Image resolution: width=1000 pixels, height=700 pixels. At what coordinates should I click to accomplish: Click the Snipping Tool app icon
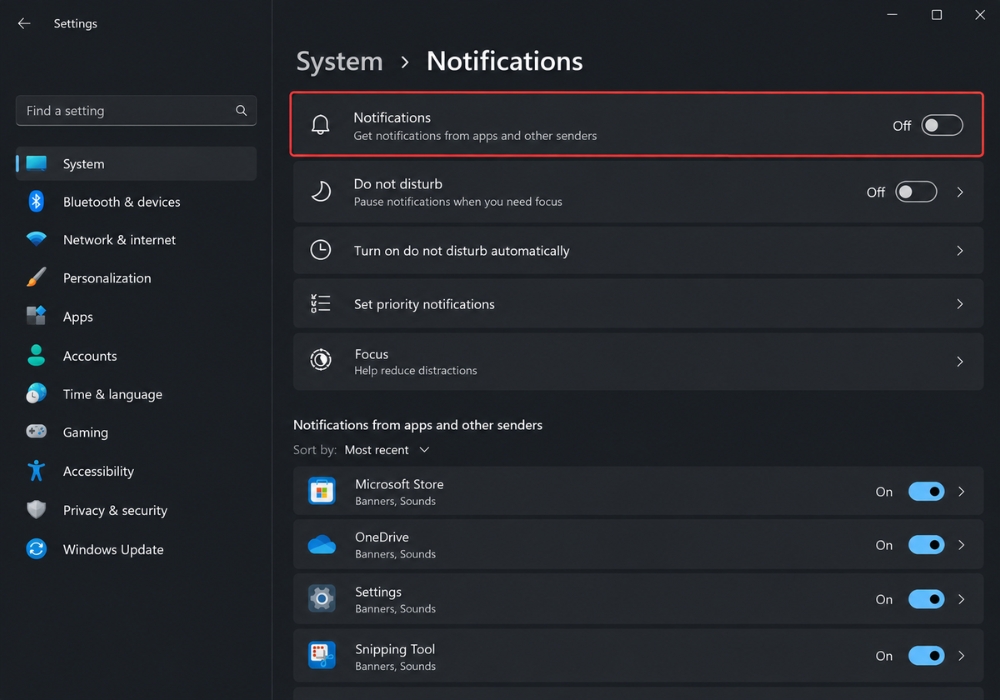(x=322, y=655)
